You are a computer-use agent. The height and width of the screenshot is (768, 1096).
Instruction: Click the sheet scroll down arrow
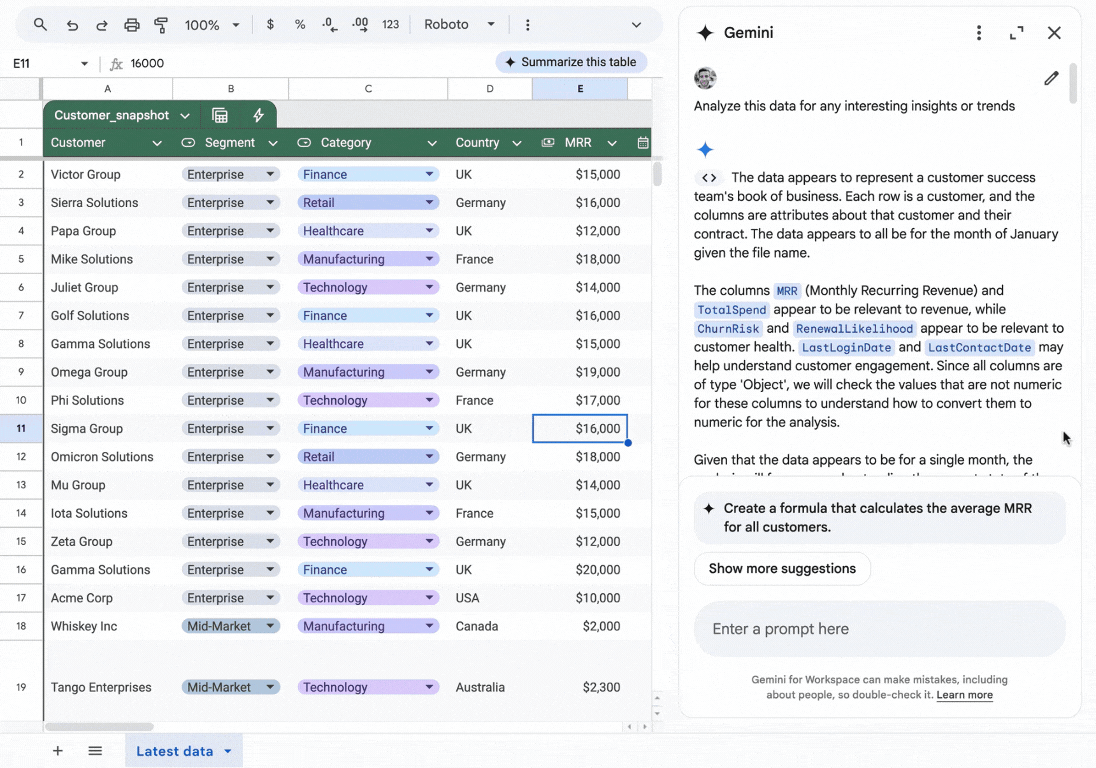[x=656, y=713]
